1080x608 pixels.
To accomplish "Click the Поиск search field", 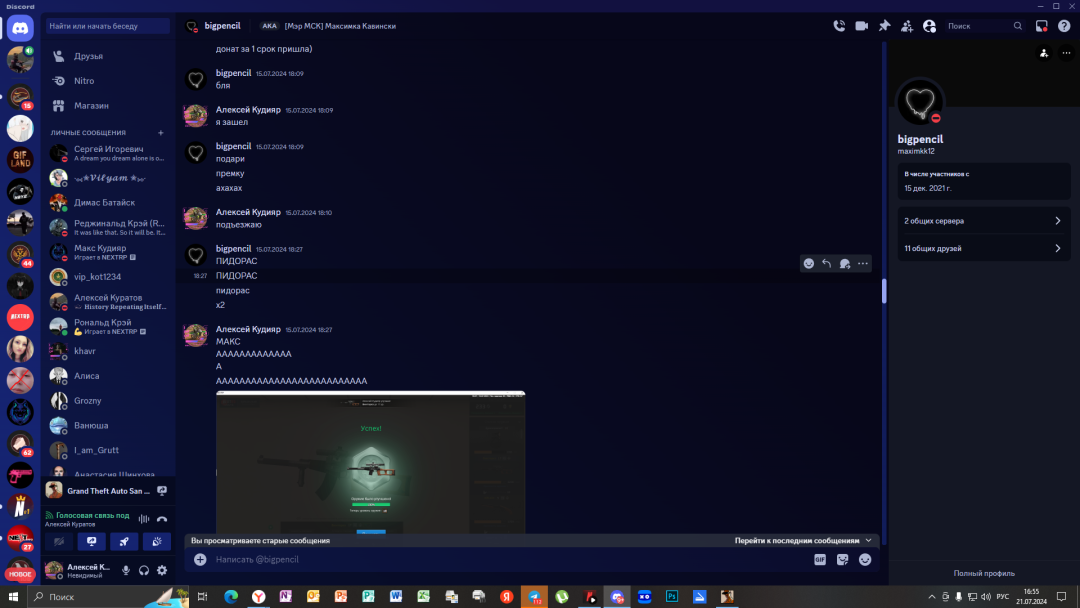I will pos(975,26).
